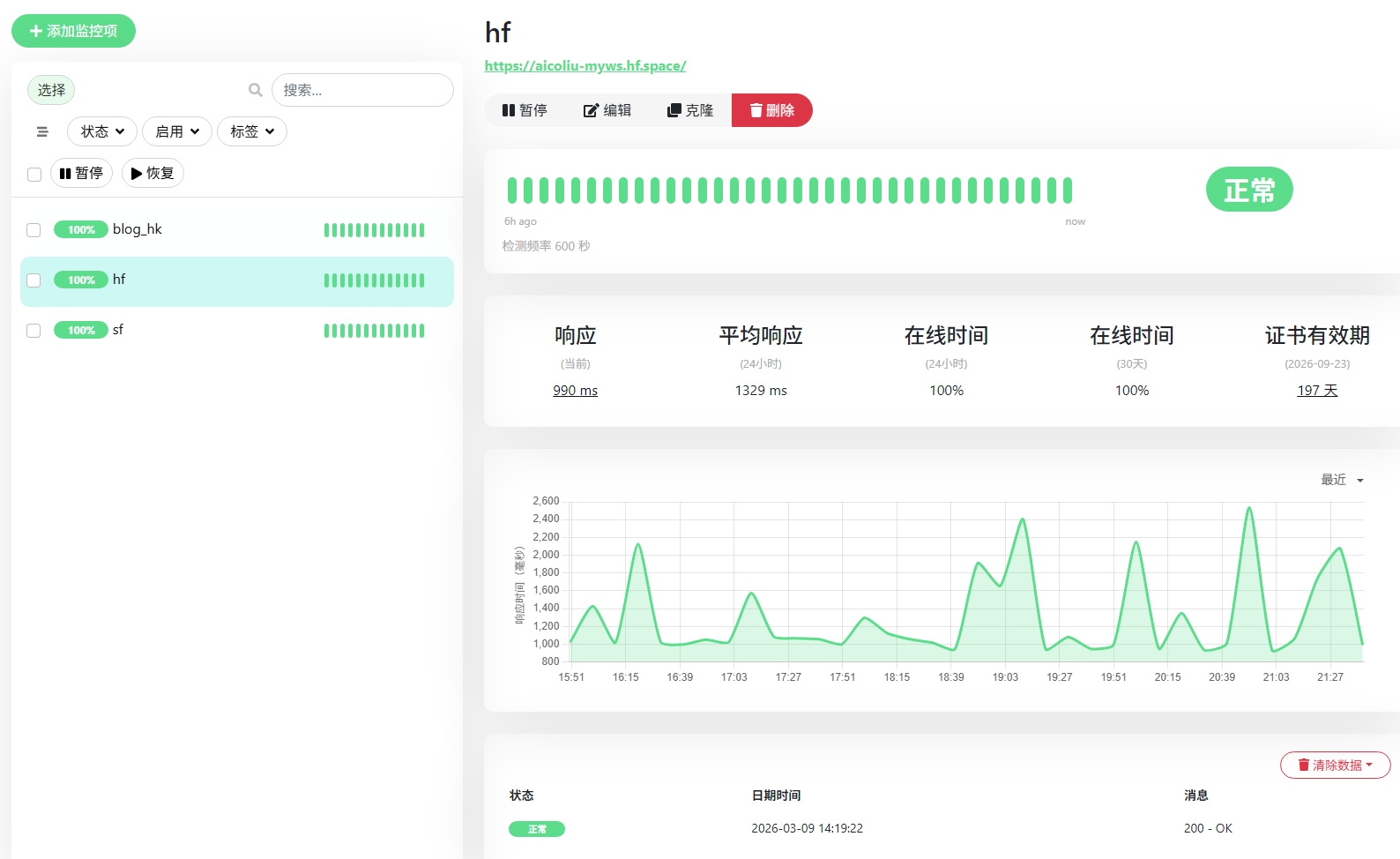
Task: Click the 克隆 clone monitor button
Action: click(690, 110)
